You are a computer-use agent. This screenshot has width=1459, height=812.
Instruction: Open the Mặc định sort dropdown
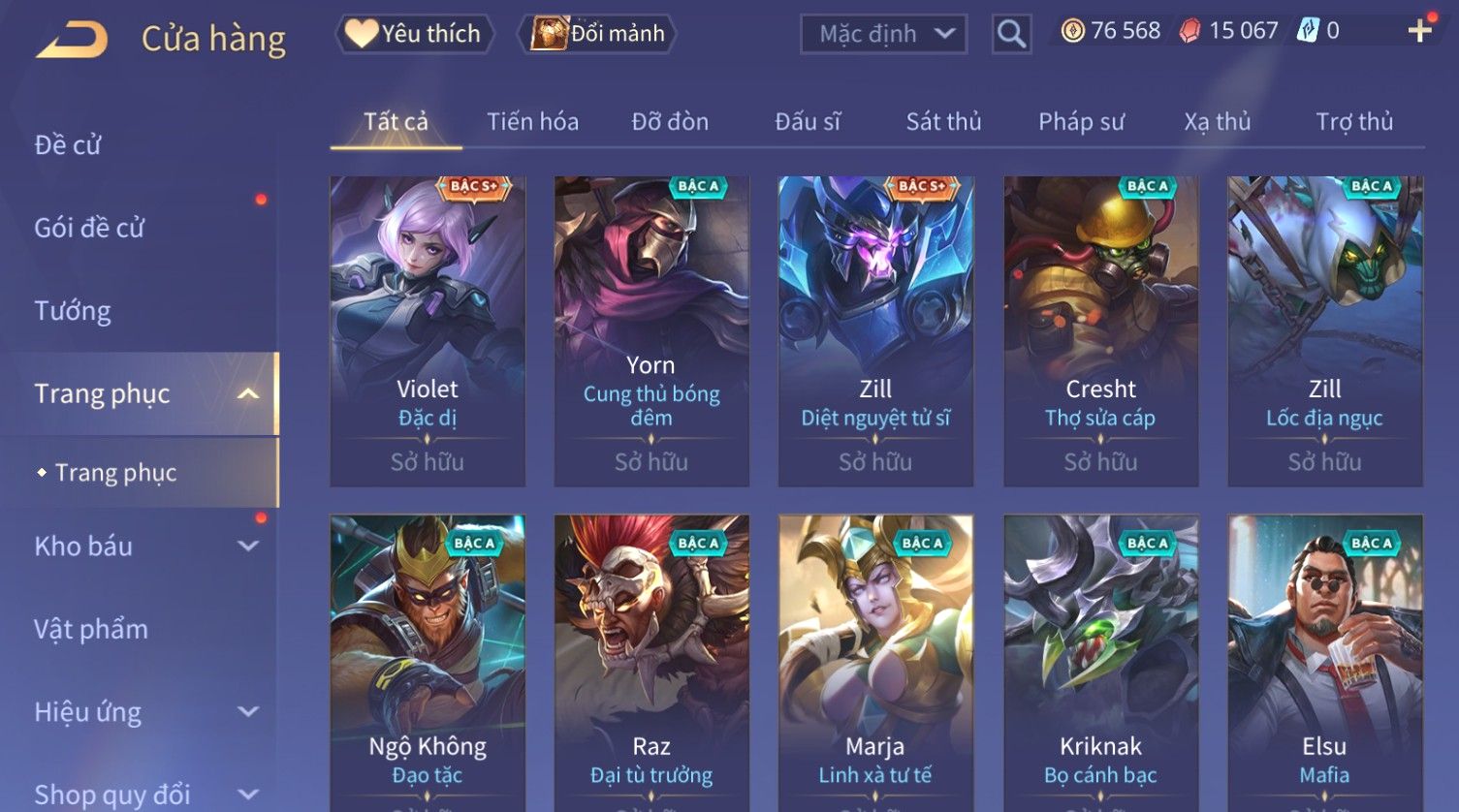[x=884, y=34]
